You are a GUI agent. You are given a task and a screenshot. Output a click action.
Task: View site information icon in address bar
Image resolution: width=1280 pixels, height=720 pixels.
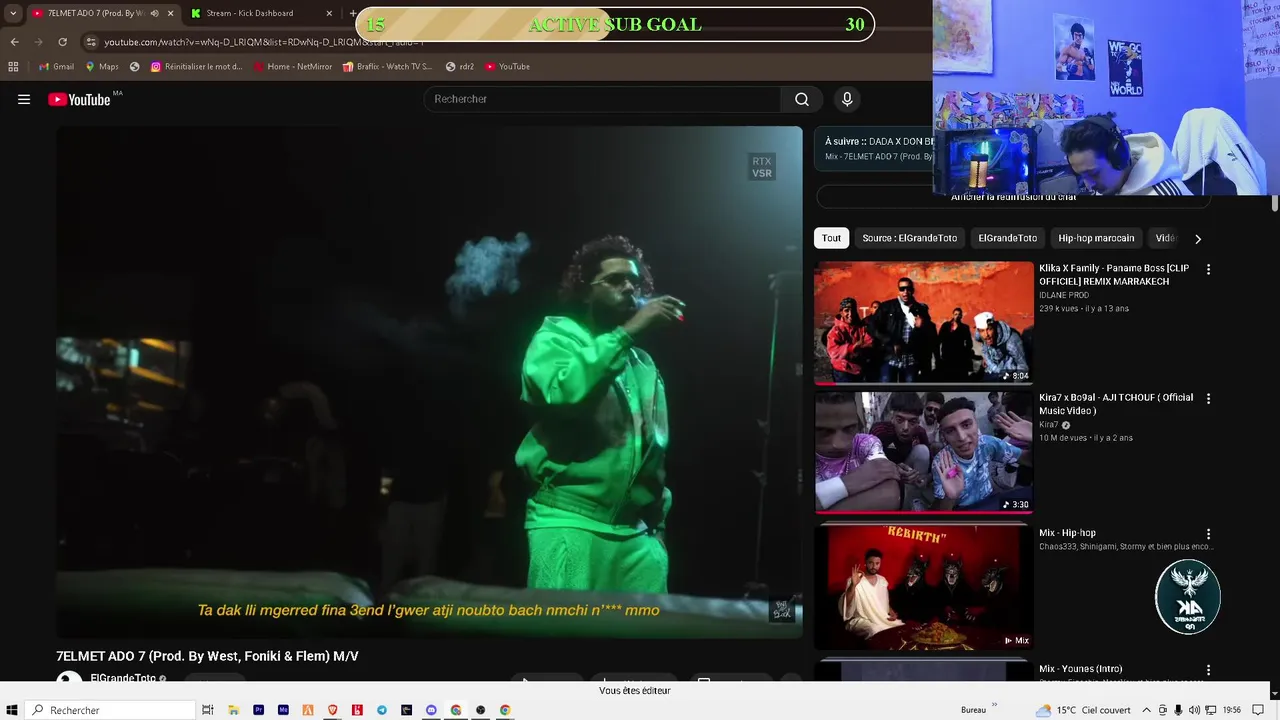click(91, 42)
